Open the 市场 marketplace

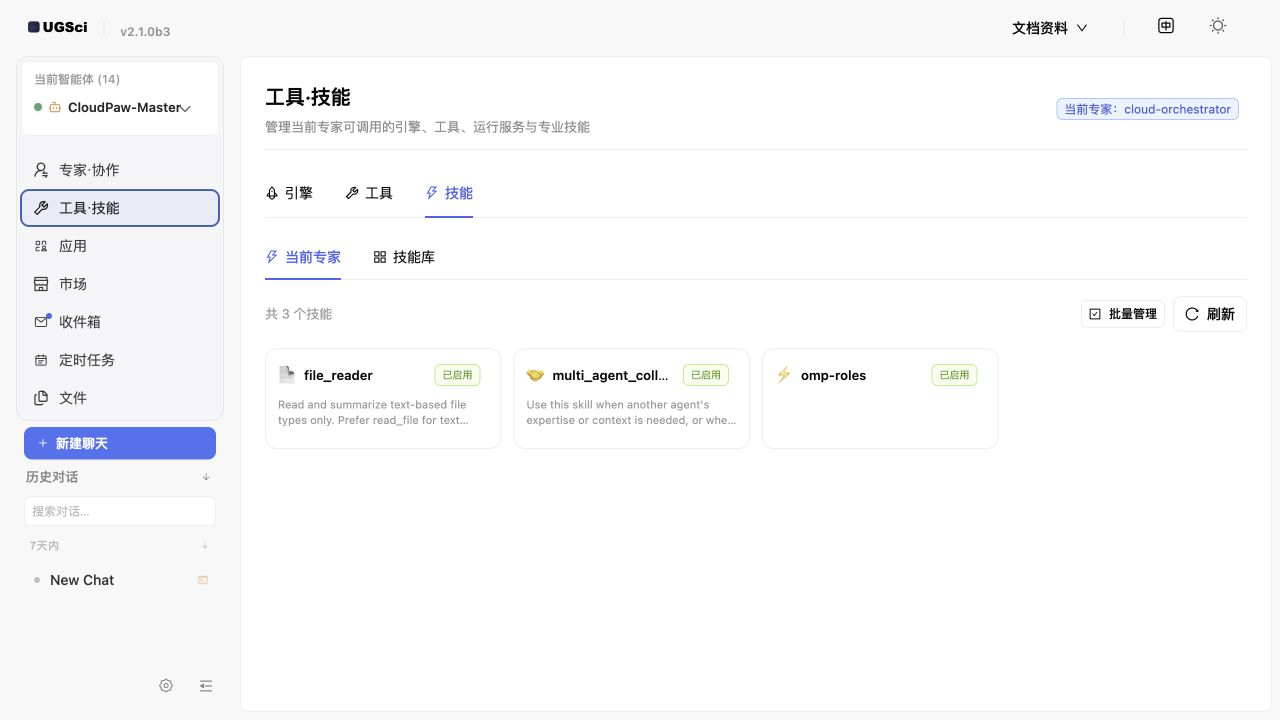pyautogui.click(x=120, y=284)
